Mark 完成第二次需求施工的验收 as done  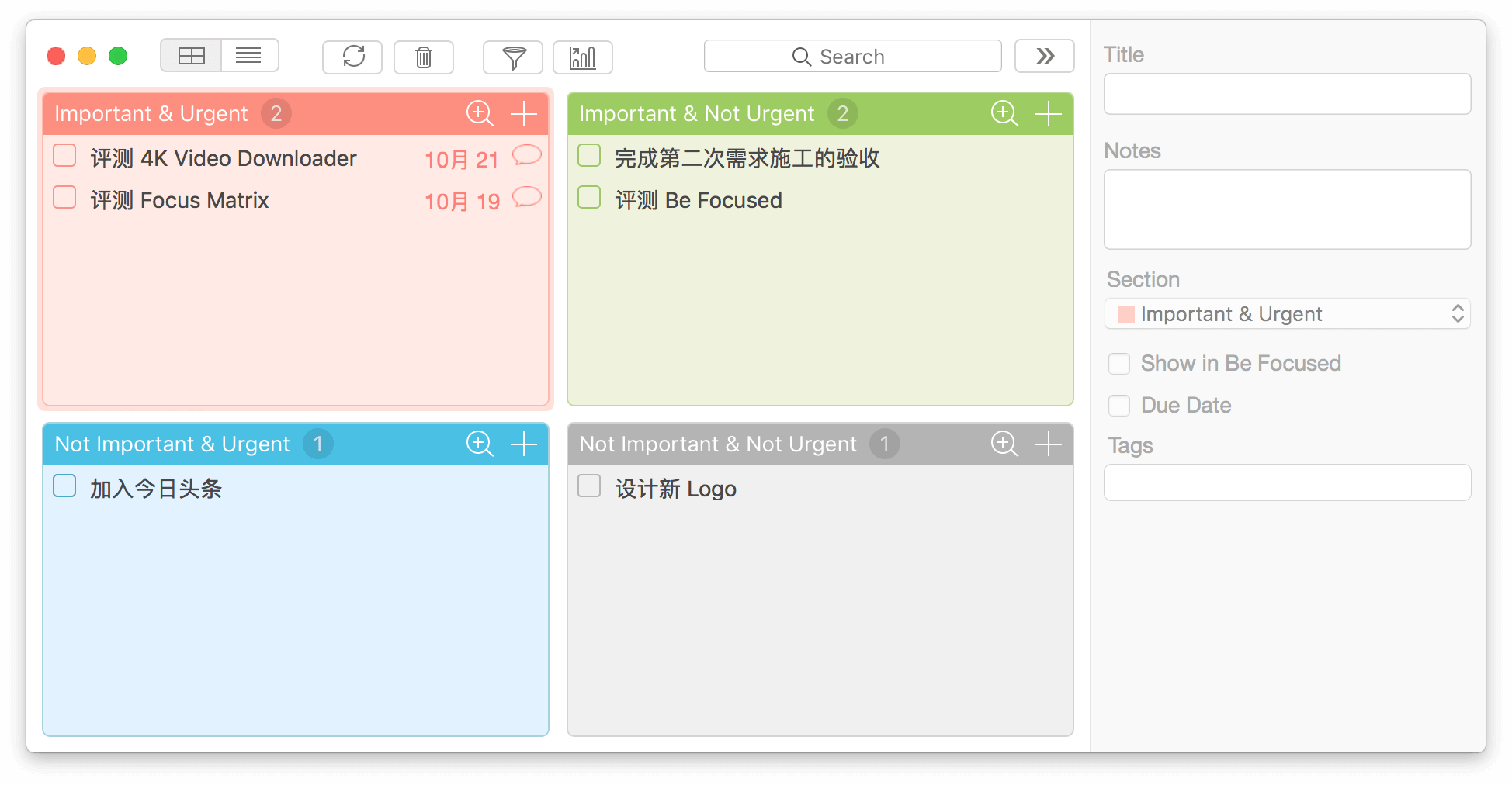click(589, 156)
